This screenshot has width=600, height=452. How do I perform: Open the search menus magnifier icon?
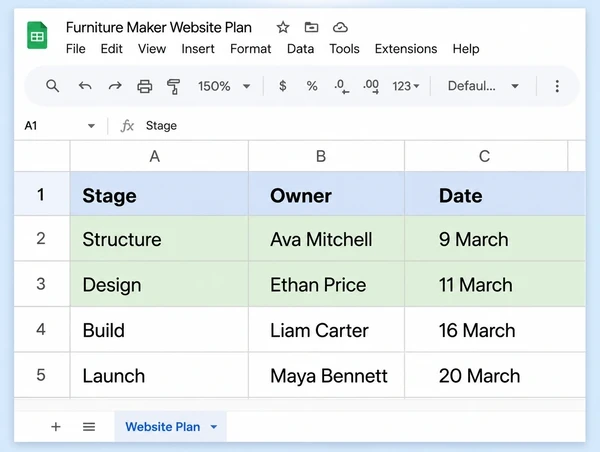coord(52,86)
